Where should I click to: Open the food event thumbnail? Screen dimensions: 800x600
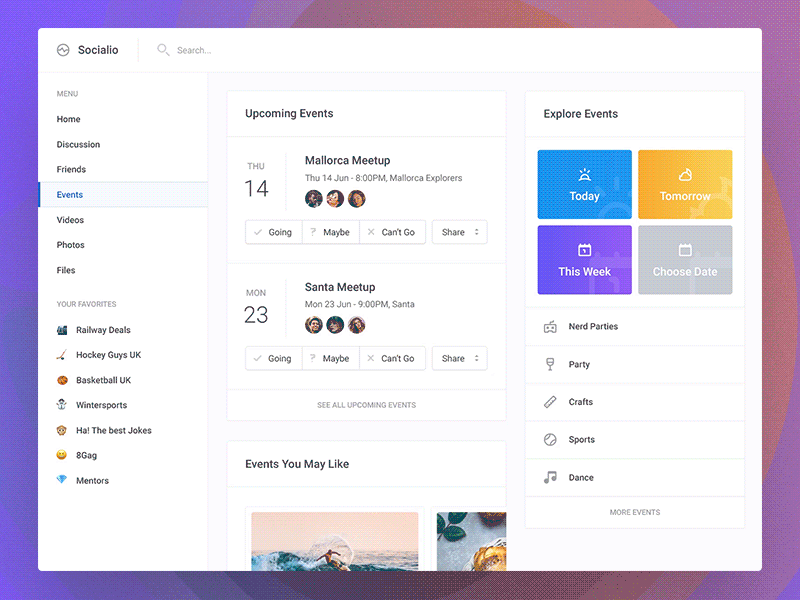[x=471, y=541]
